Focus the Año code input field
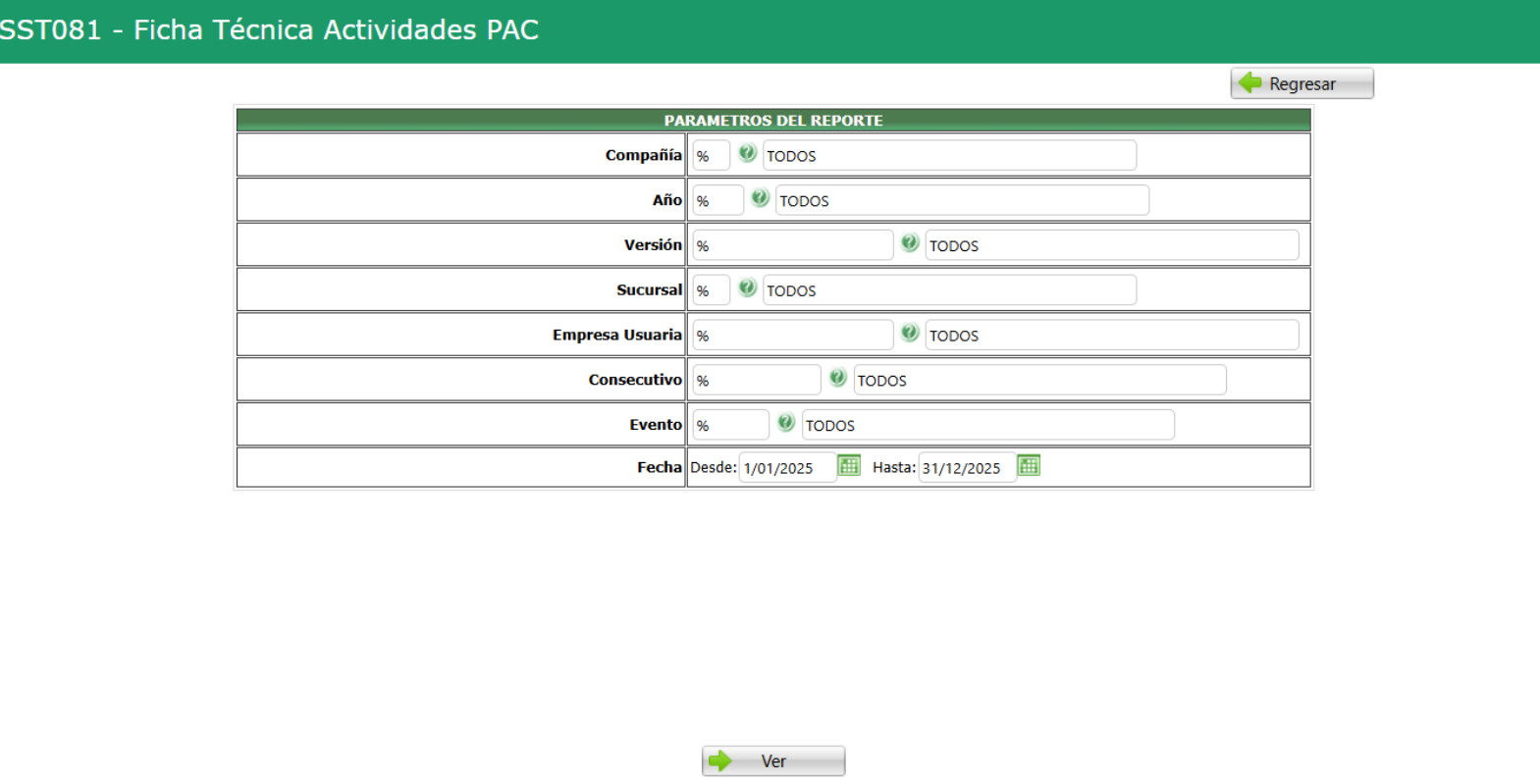Screen dimensions: 1540x784 [717, 200]
